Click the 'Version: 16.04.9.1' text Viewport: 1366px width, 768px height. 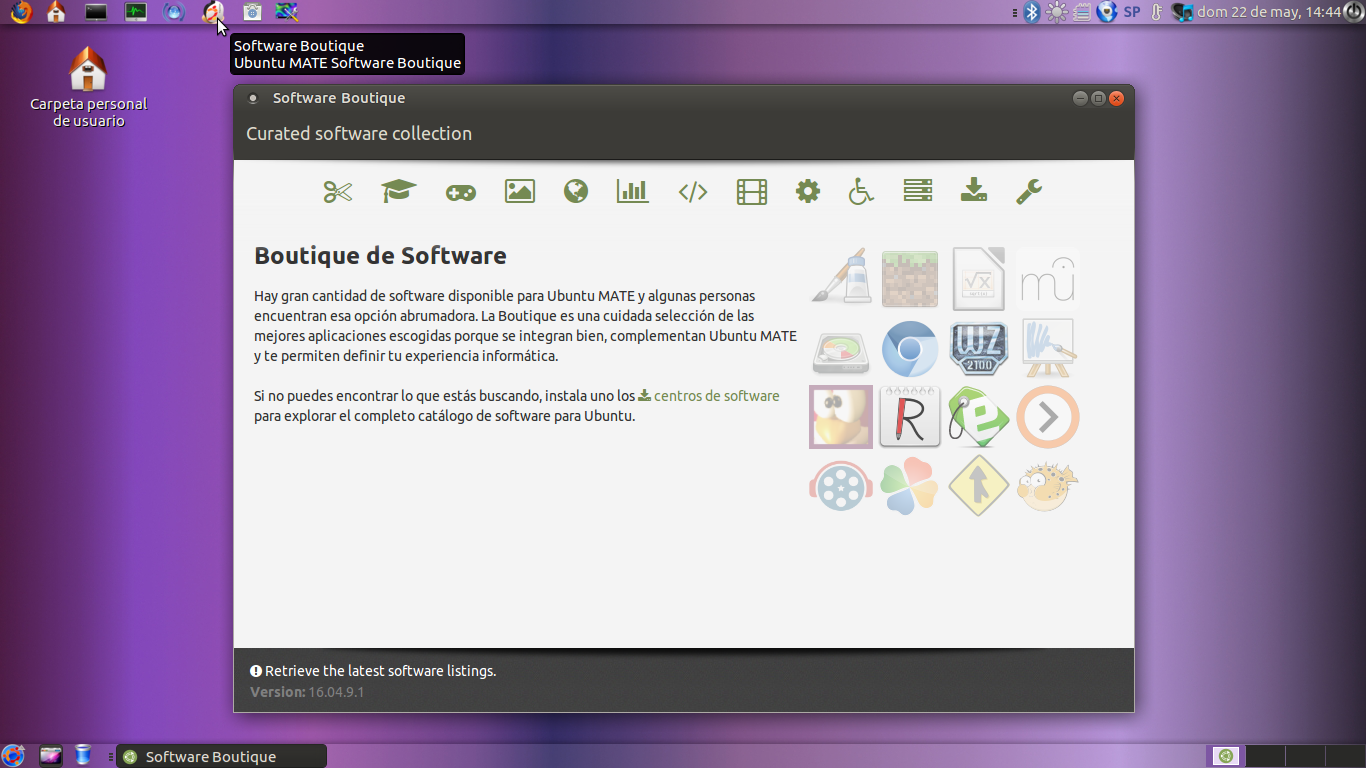307,692
